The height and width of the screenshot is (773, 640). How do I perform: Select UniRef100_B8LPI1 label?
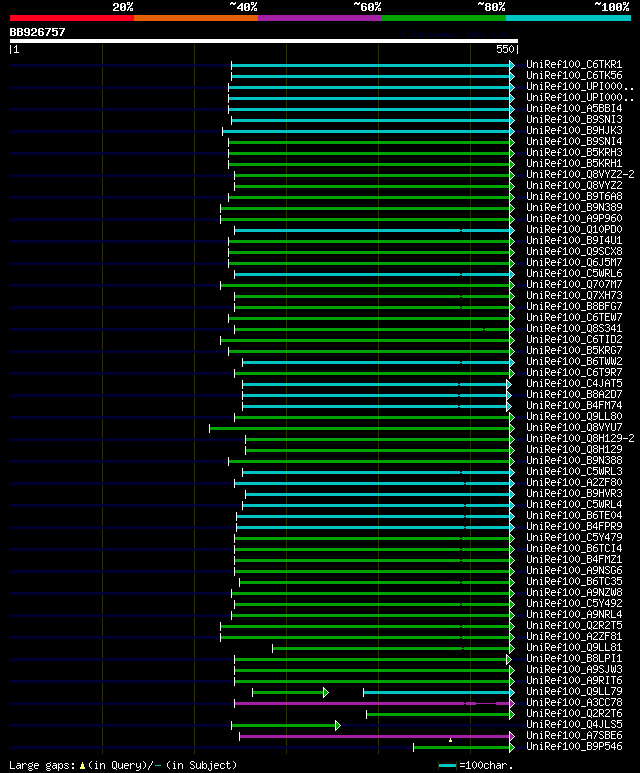574,659
